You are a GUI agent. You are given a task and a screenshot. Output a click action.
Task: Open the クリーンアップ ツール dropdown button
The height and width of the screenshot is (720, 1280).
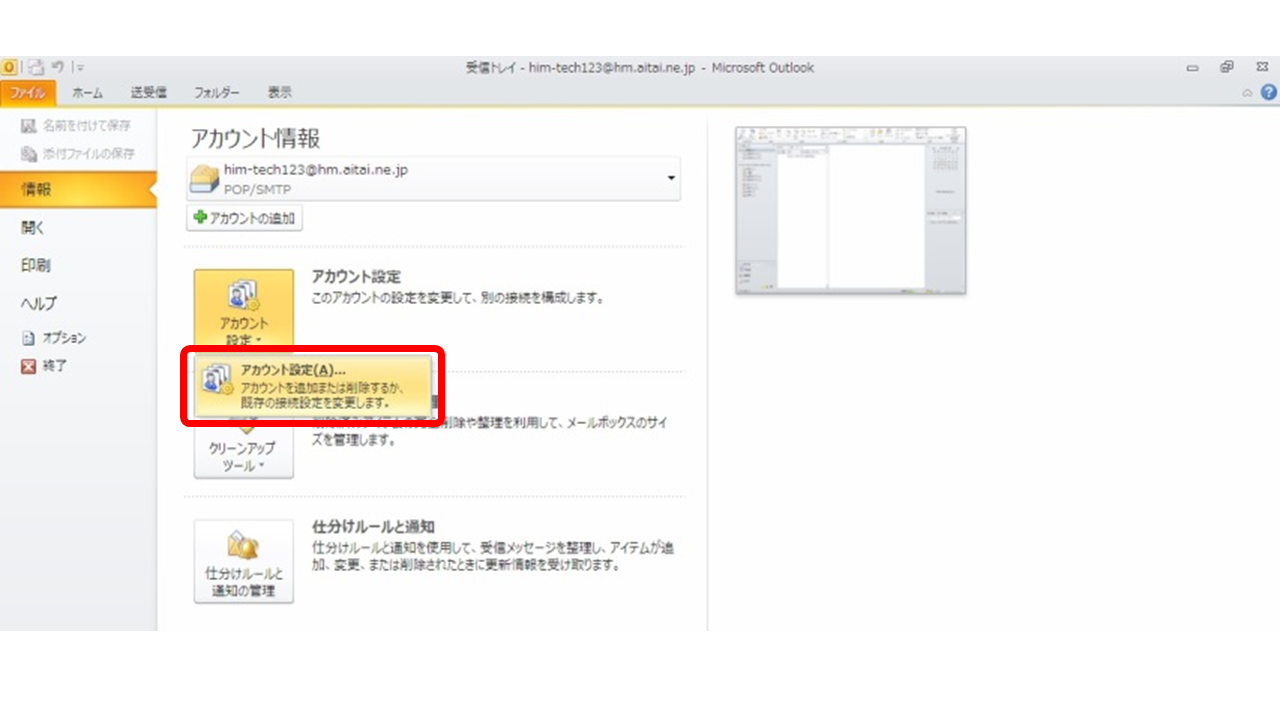[x=244, y=448]
